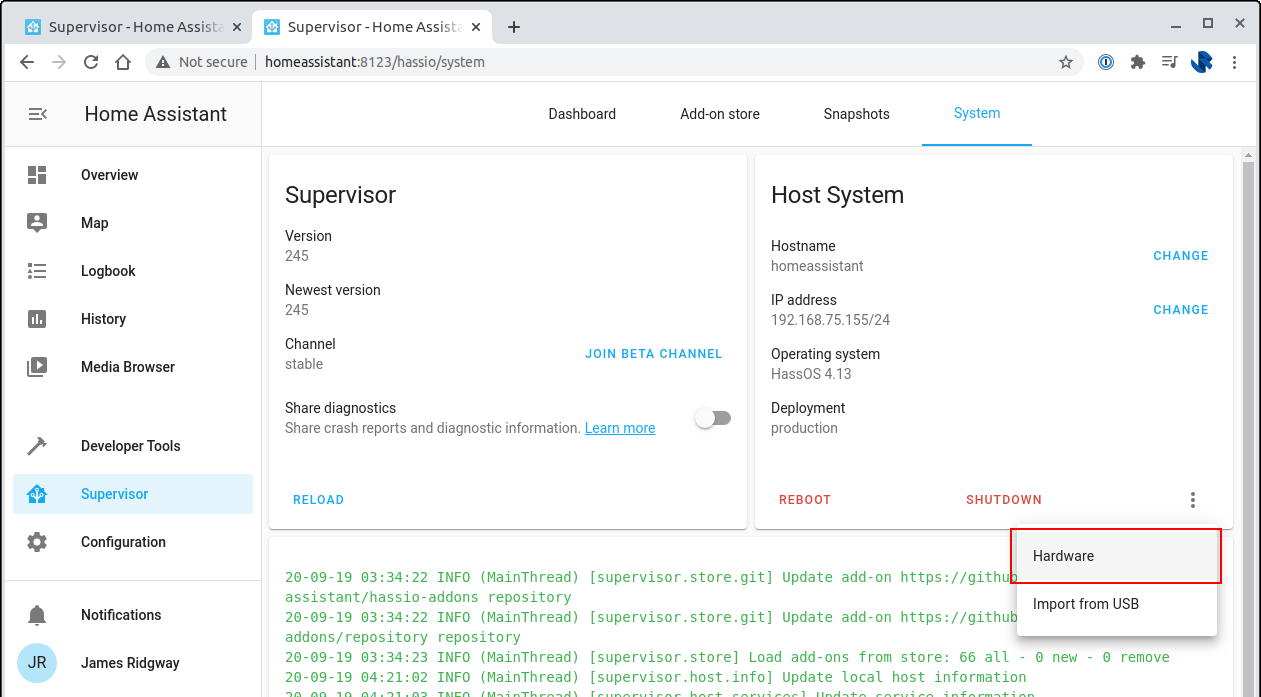Open the Overview dashboard icon
The height and width of the screenshot is (697, 1261).
(37, 175)
